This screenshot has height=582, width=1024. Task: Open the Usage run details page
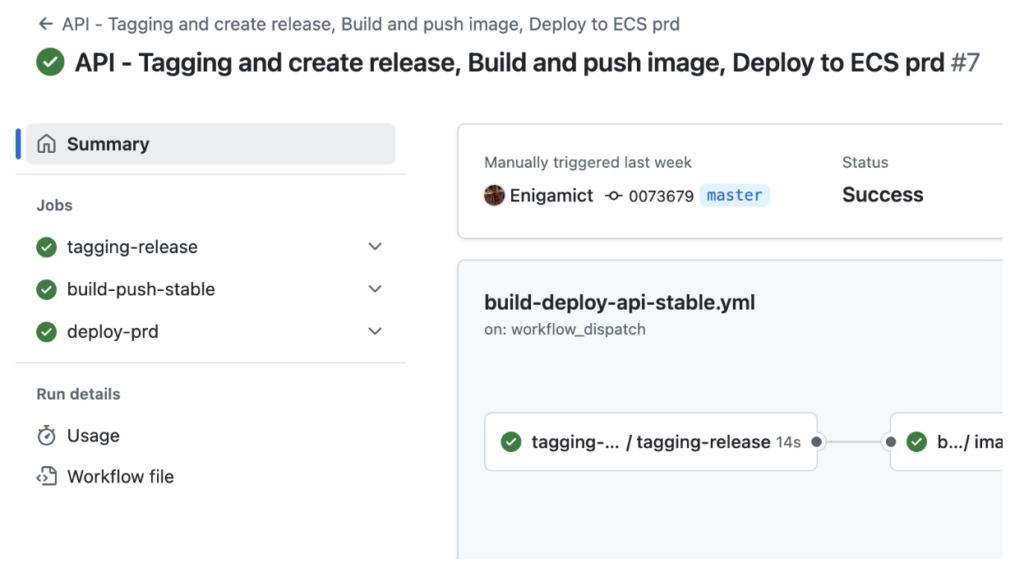93,436
